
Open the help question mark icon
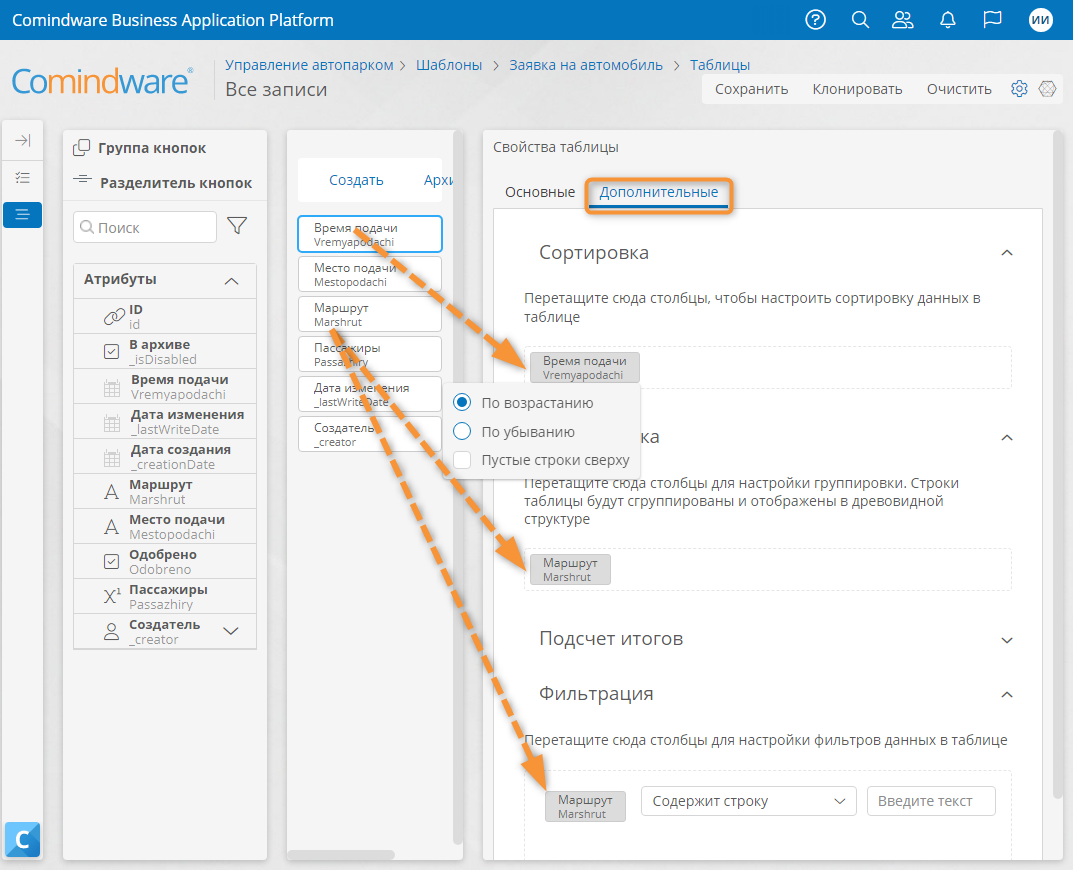click(815, 20)
